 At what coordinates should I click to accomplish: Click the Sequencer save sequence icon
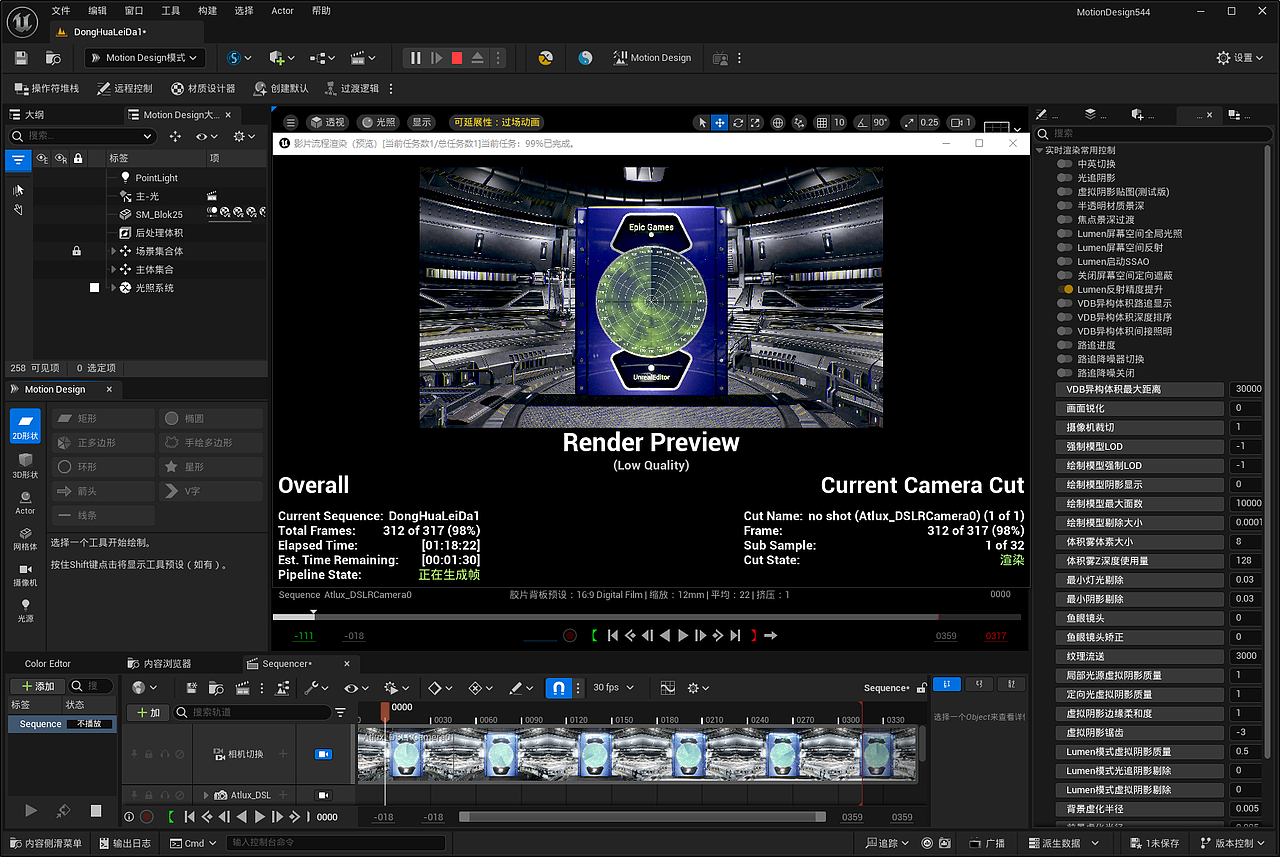[191, 688]
